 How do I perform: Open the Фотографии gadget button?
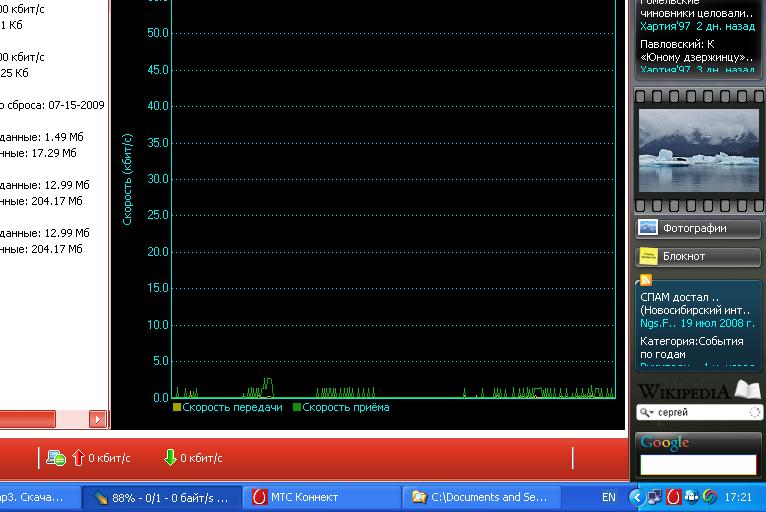click(697, 228)
